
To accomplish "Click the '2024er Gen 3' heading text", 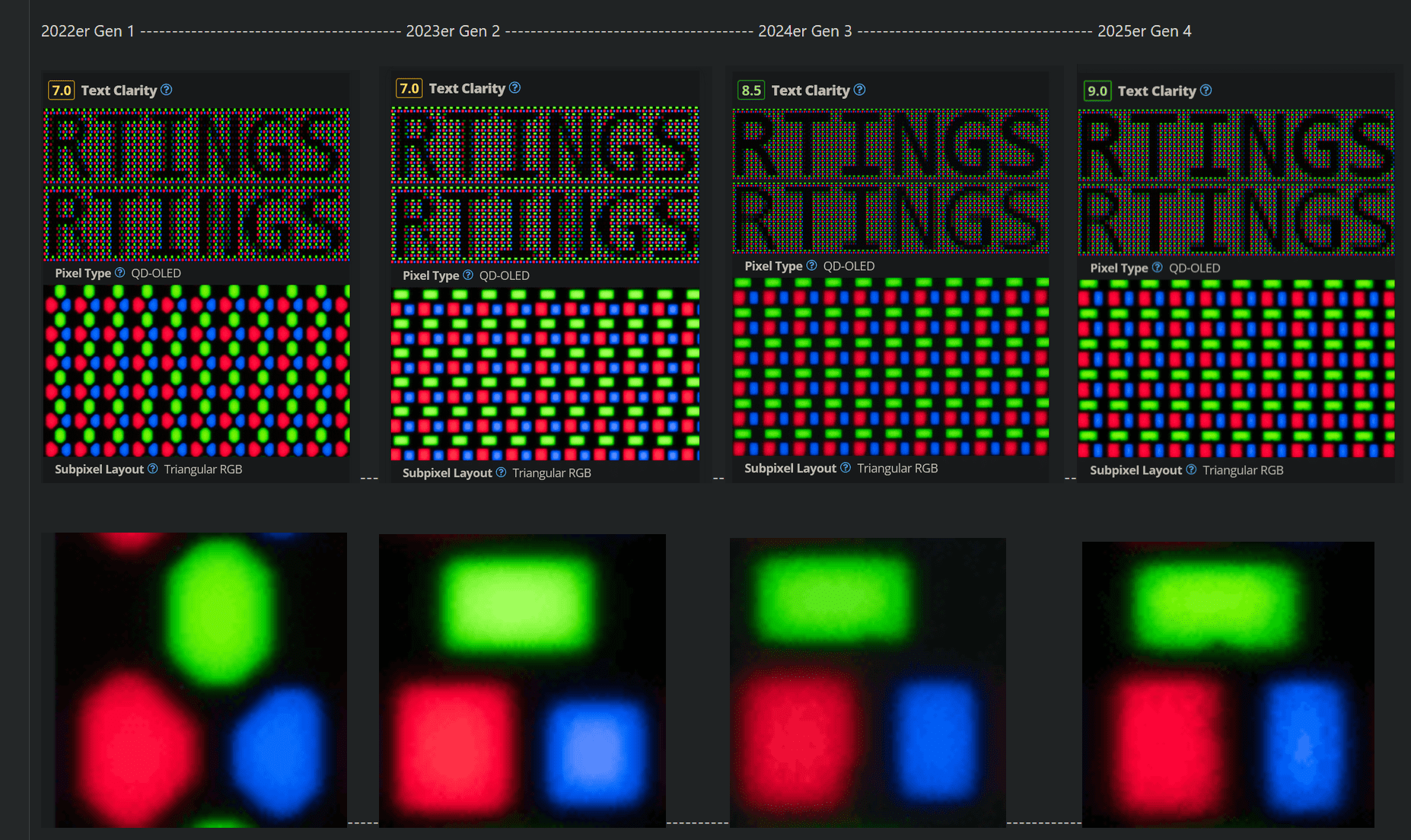I will click(805, 31).
